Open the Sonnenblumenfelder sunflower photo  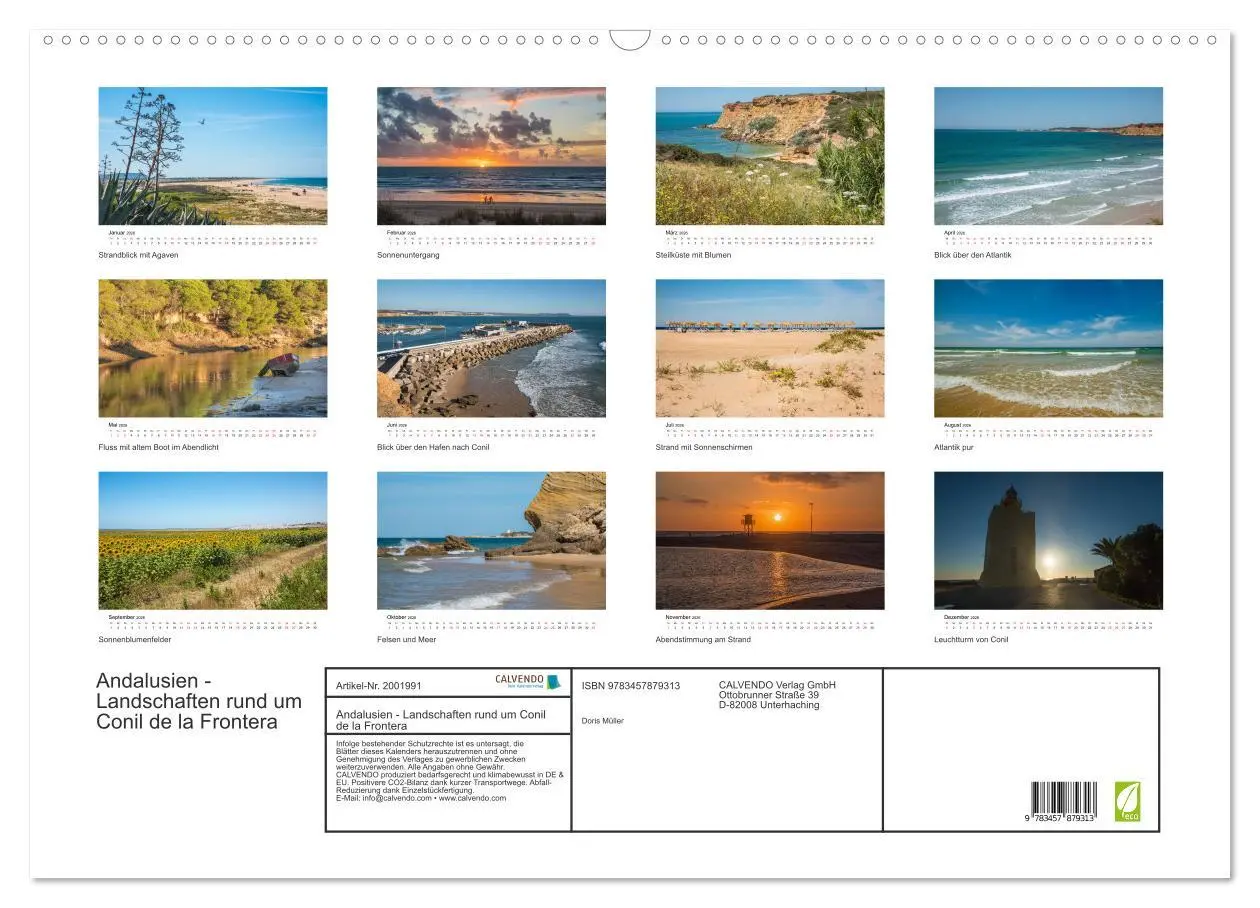click(x=213, y=540)
